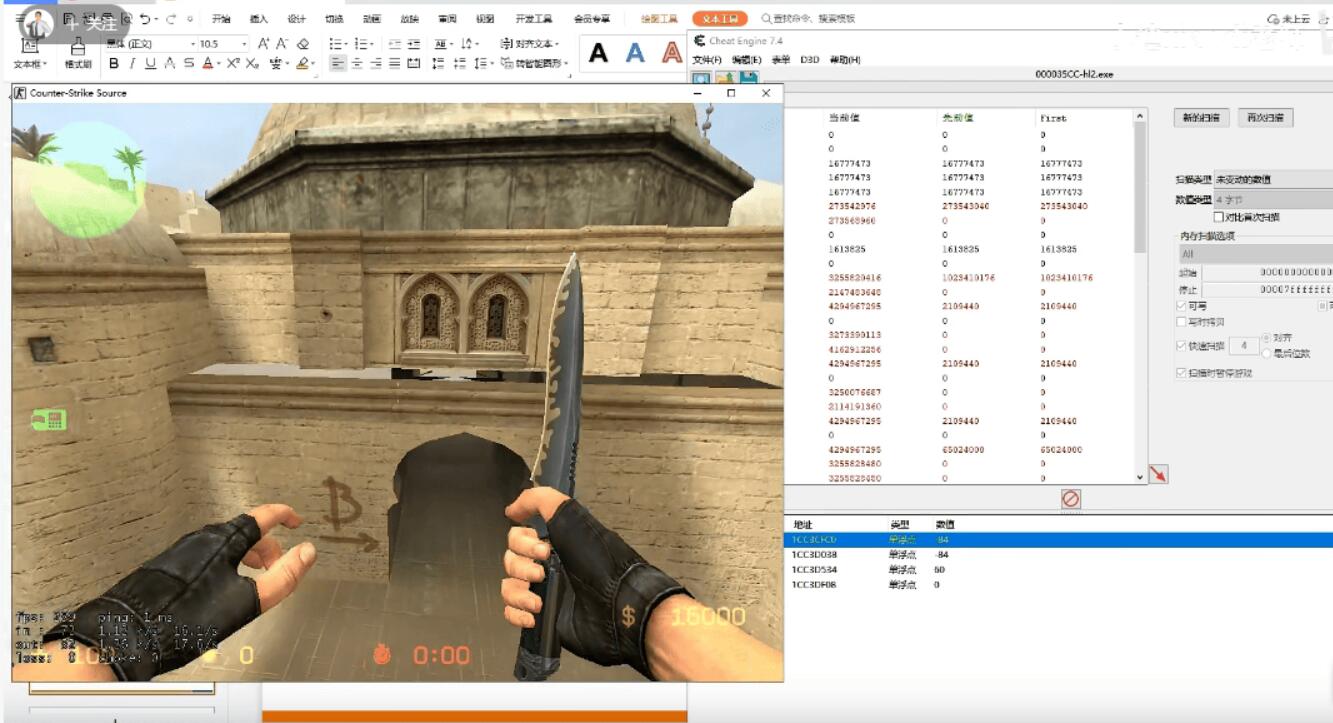Image resolution: width=1333 pixels, height=723 pixels.
Task: Toggle italic formatting in WPS ribbon
Action: (x=132, y=63)
